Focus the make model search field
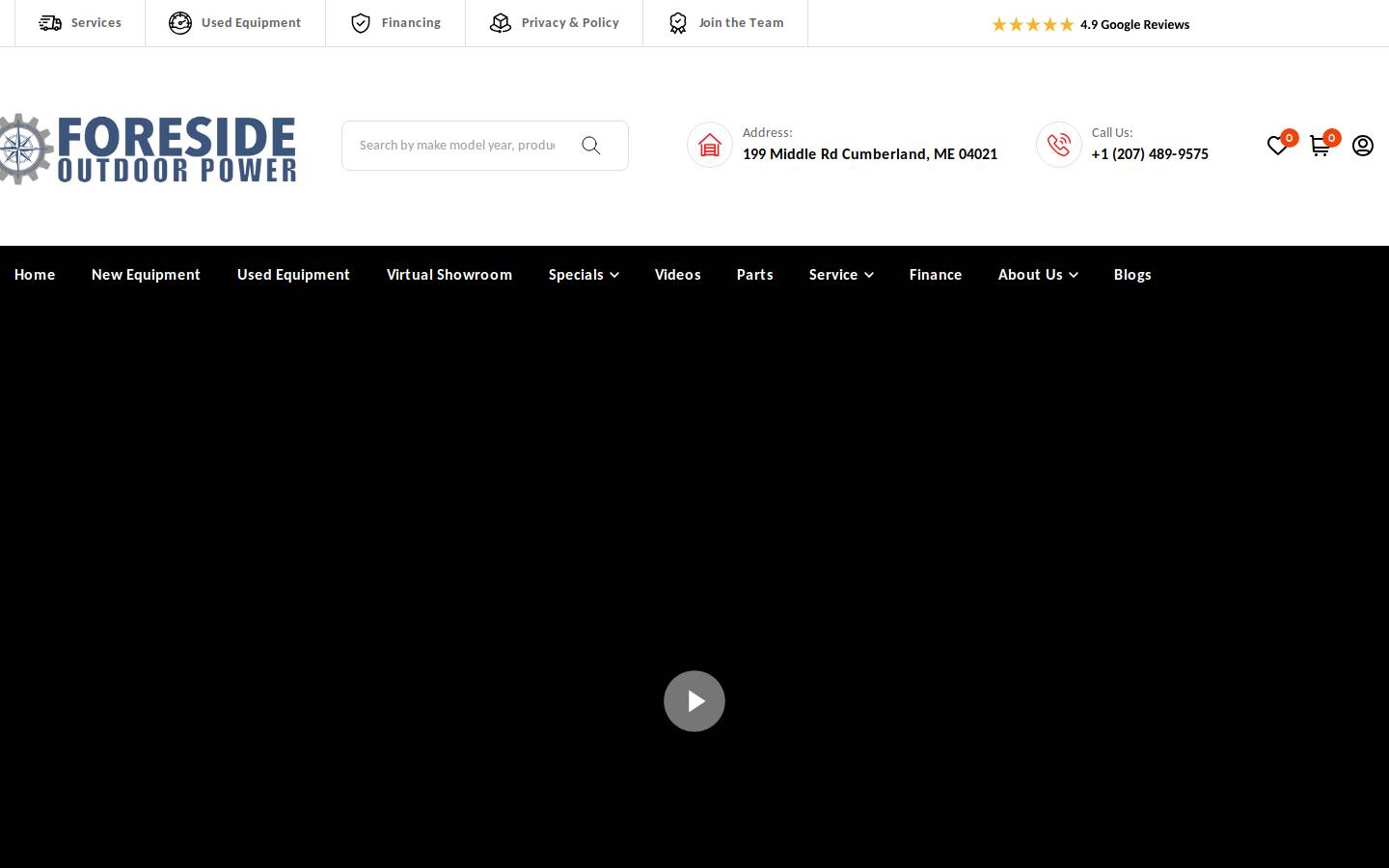Screen dimensions: 1389x868 pyautogui.click(x=457, y=146)
